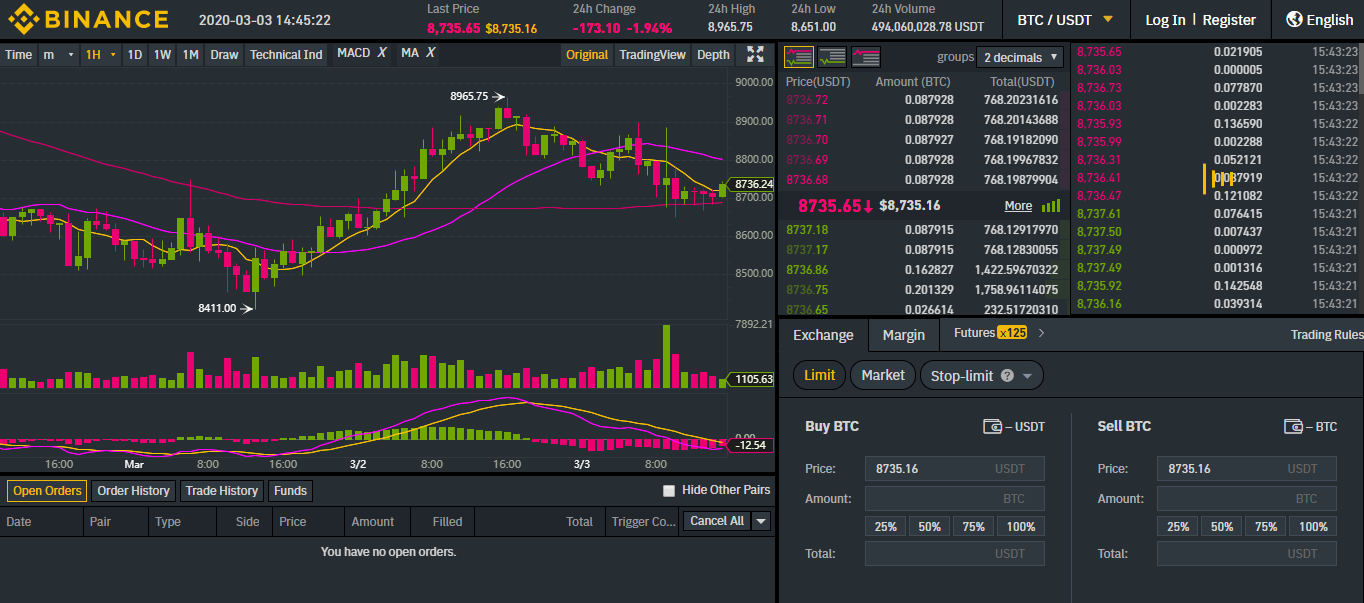Switch chart to TradingView view
The height and width of the screenshot is (603, 1364).
[x=653, y=55]
